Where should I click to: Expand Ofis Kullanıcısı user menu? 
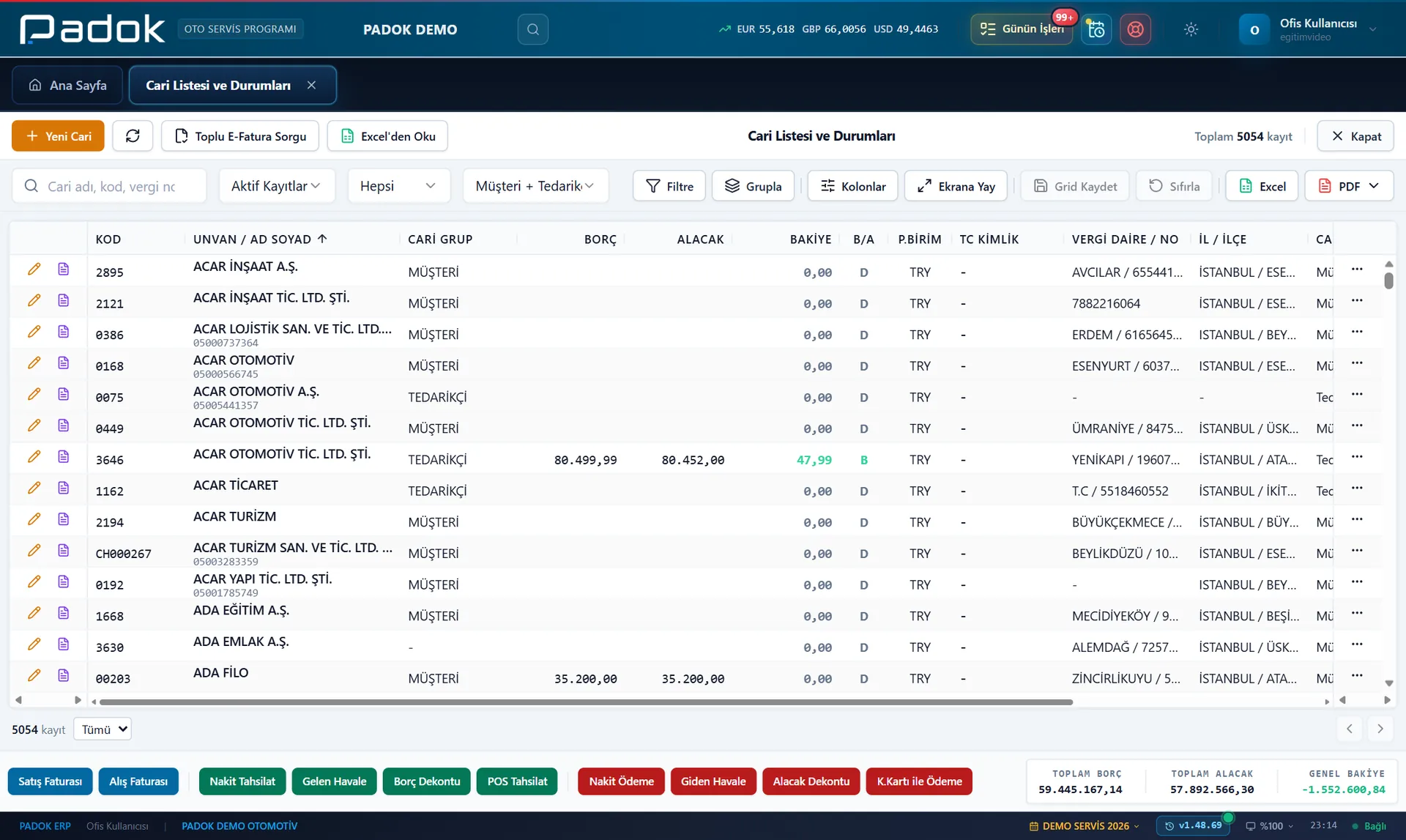[x=1310, y=29]
